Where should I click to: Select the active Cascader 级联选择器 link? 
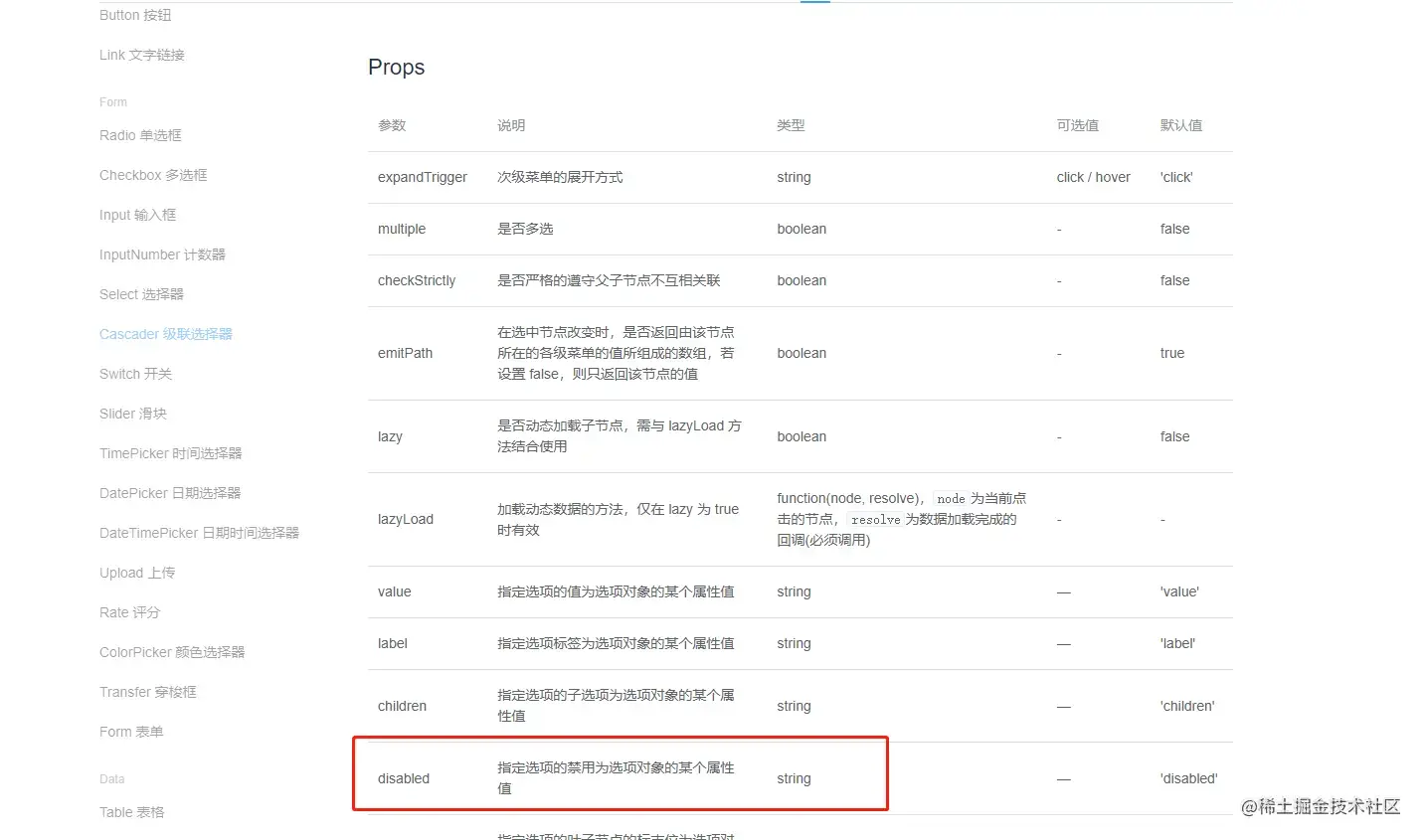[166, 334]
